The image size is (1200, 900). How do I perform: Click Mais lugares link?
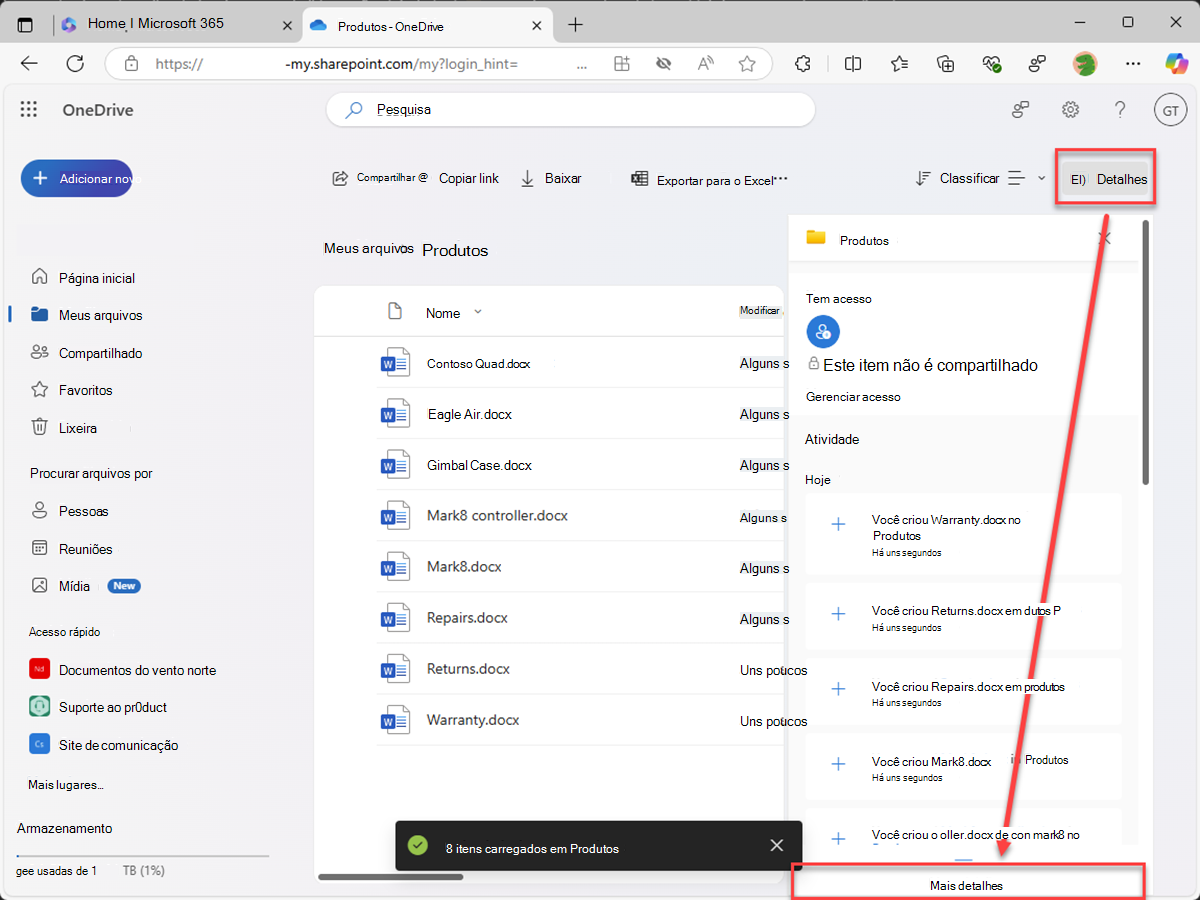pyautogui.click(x=66, y=785)
